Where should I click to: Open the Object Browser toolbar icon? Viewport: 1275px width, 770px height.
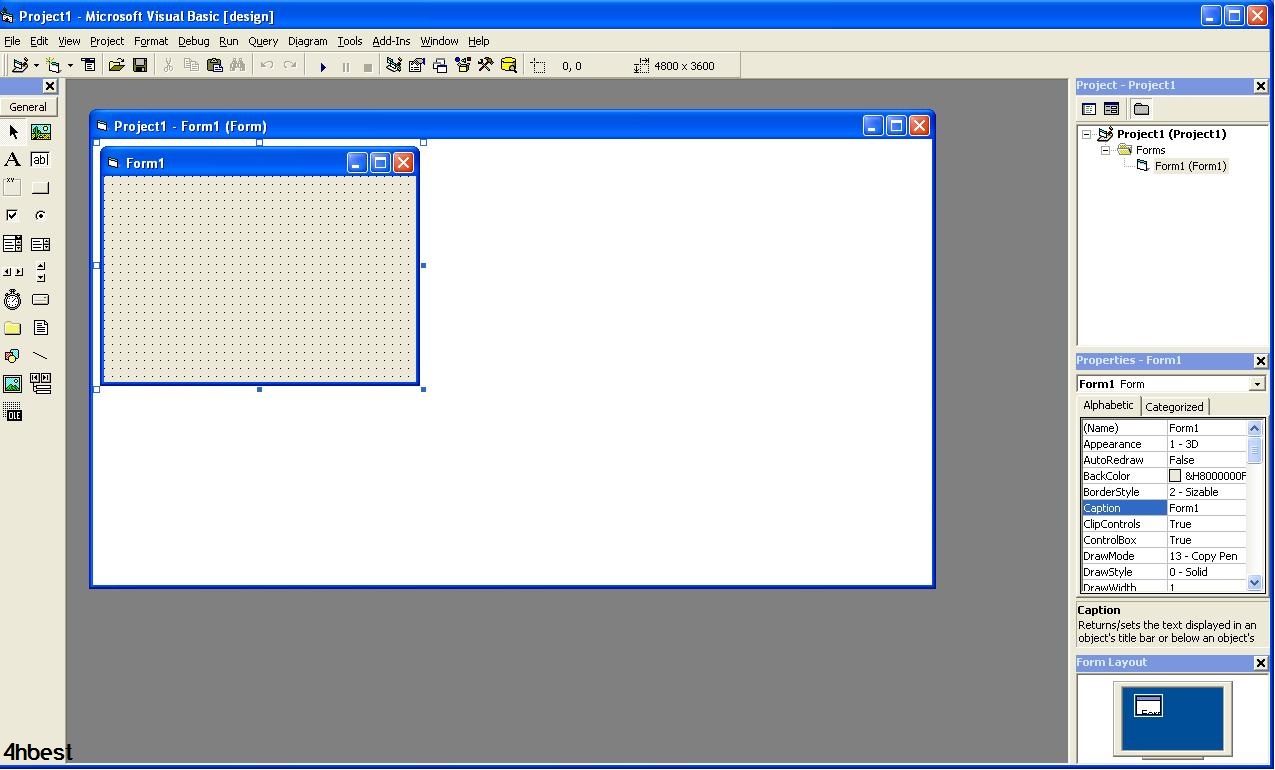click(x=462, y=66)
